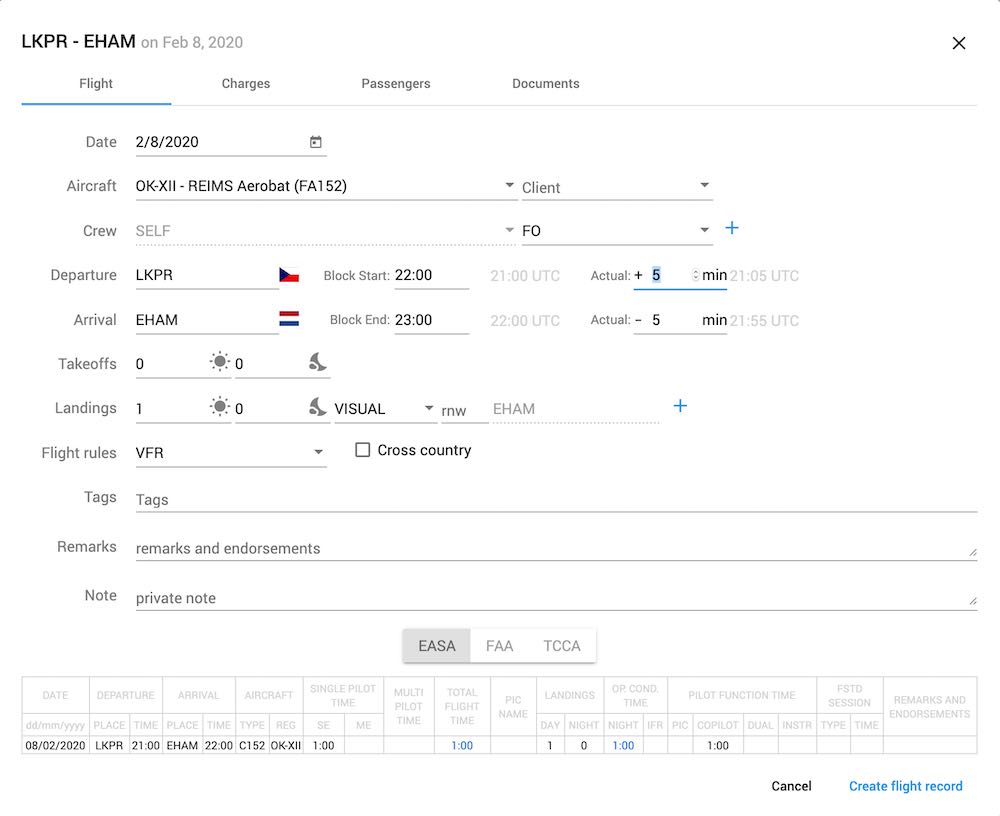Click the Czech flag next to LKPR
The width and height of the screenshot is (1000, 816).
tap(289, 275)
